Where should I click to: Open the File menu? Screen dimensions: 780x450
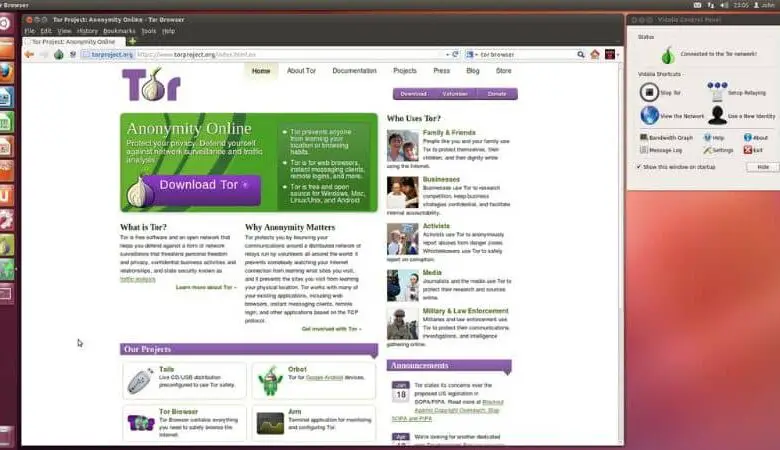tap(30, 31)
